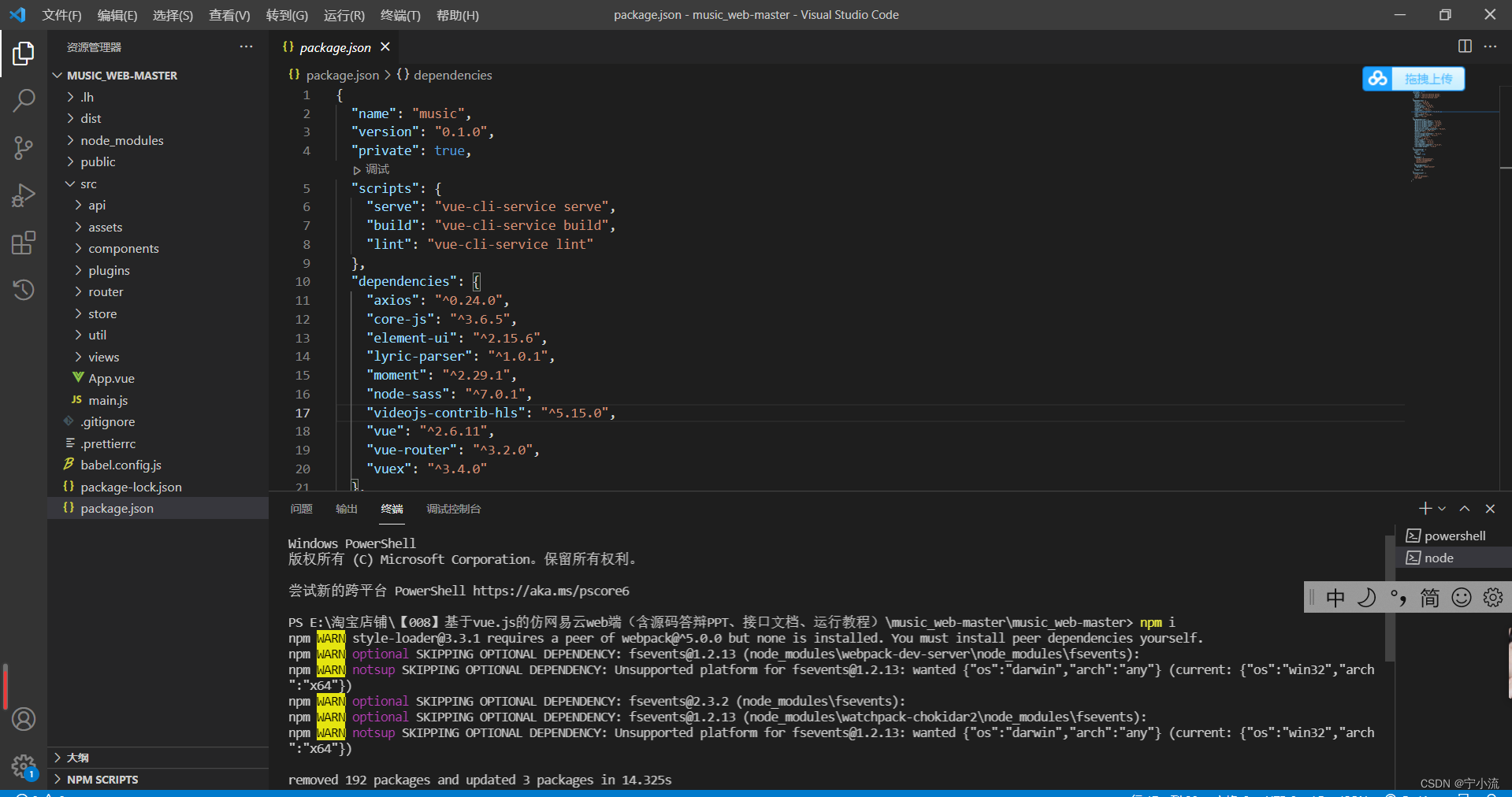Open Run and Debug view icon
The width and height of the screenshot is (1512, 797).
24,195
